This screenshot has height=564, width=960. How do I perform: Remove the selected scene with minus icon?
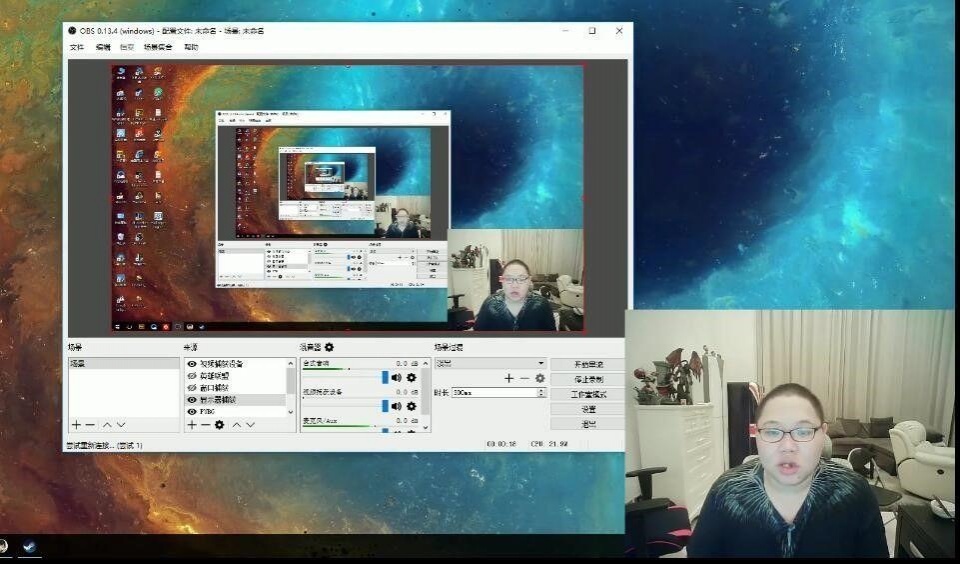tap(90, 425)
